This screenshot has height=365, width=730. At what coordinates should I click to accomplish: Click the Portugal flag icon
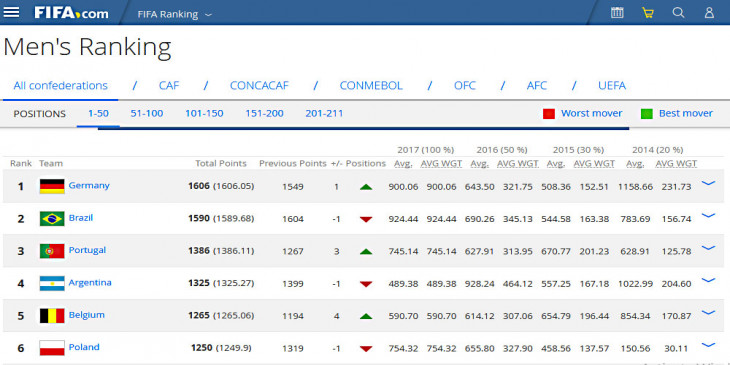pos(52,251)
